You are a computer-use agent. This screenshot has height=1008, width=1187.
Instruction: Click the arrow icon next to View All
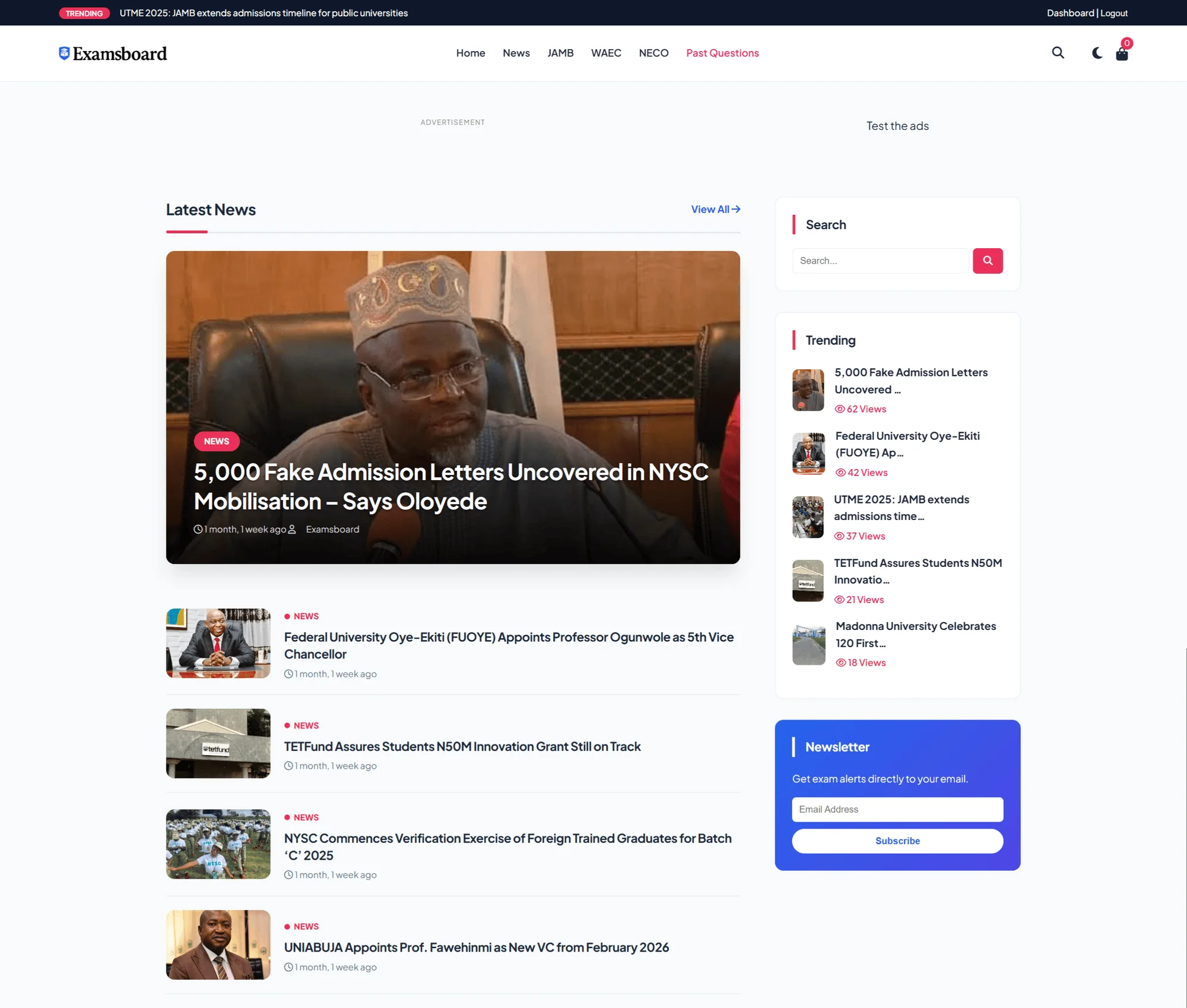(736, 209)
